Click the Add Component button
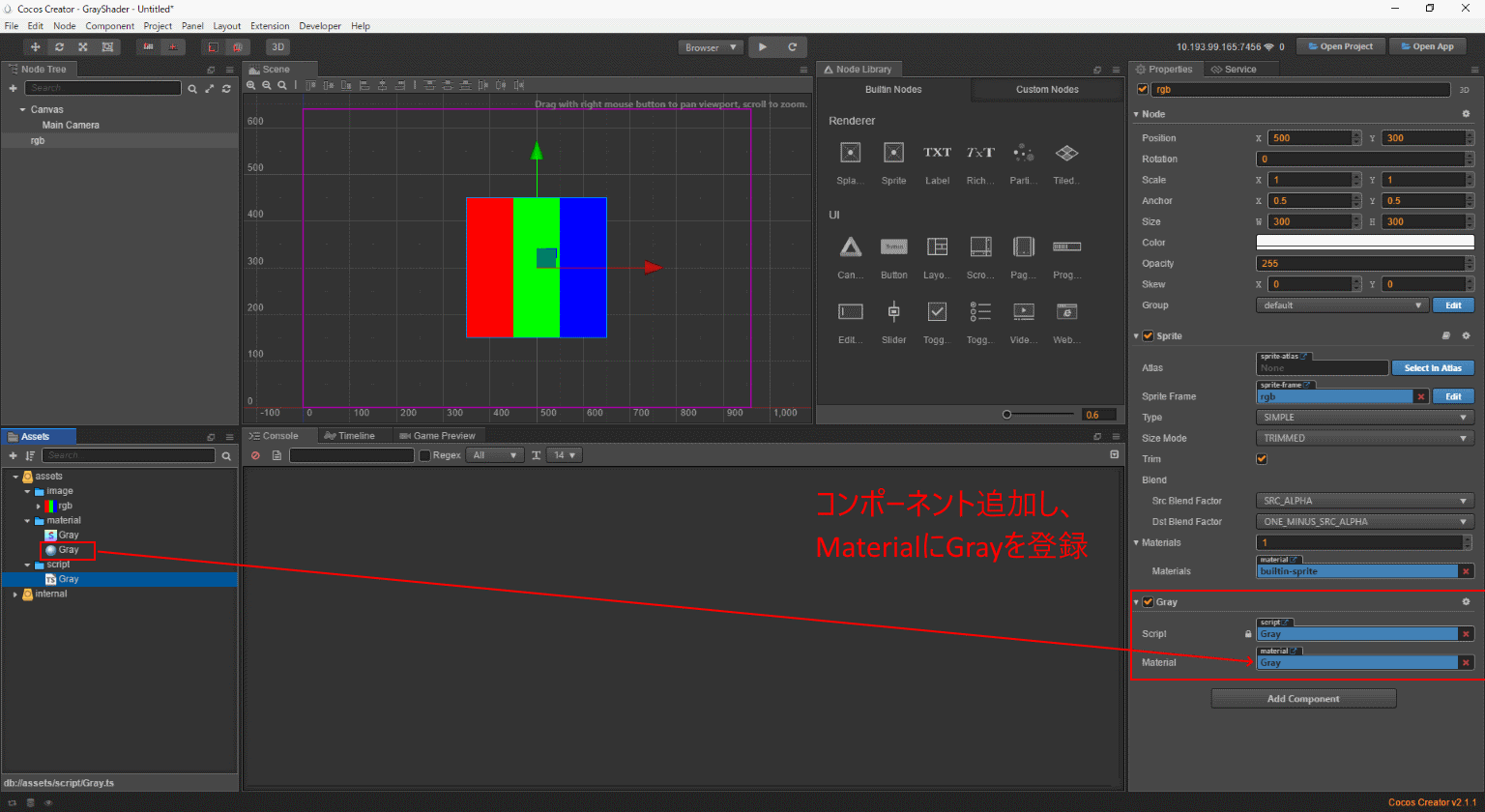Image resolution: width=1485 pixels, height=812 pixels. click(1302, 699)
